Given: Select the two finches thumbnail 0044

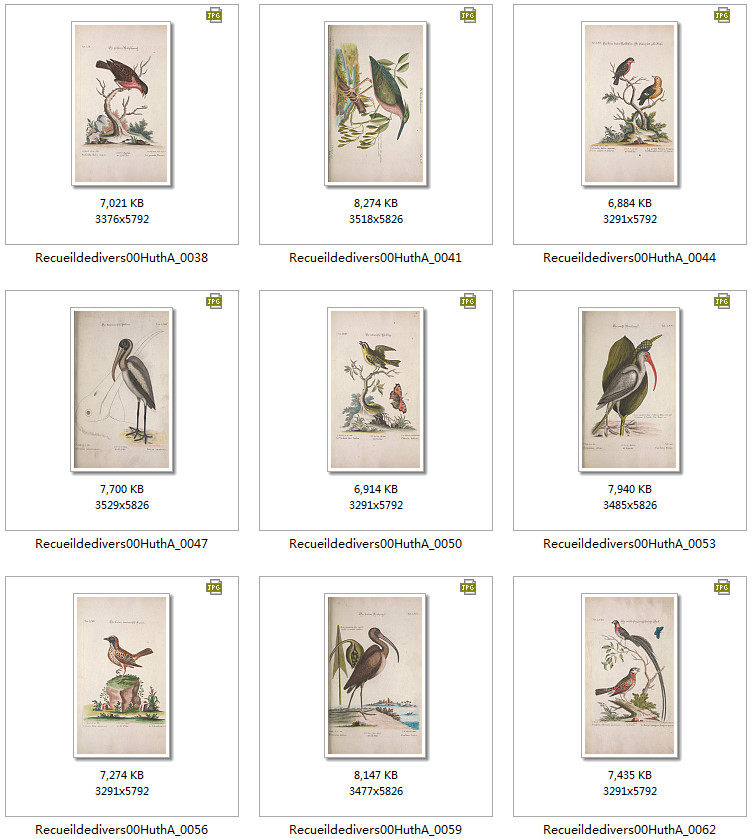Looking at the screenshot, I should (x=630, y=104).
